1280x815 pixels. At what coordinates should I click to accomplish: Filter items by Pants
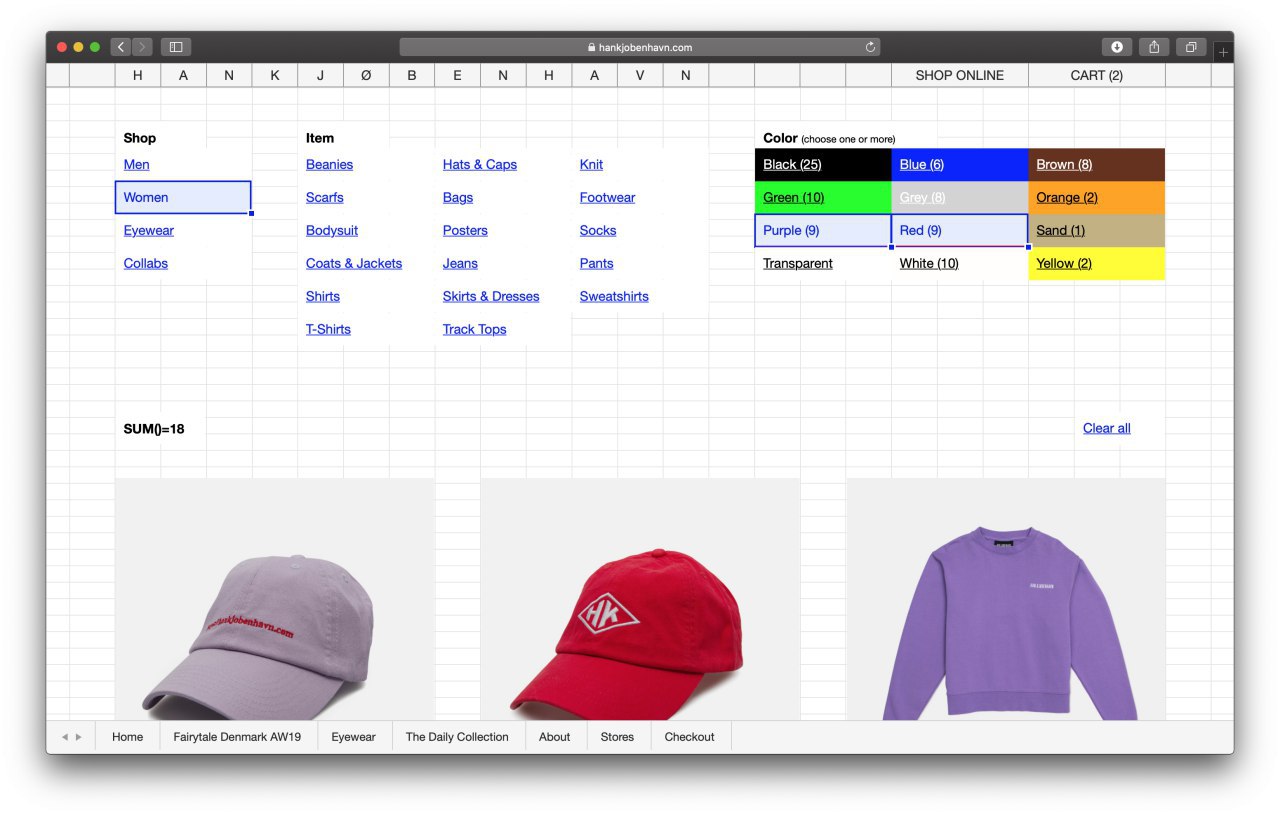pyautogui.click(x=596, y=263)
